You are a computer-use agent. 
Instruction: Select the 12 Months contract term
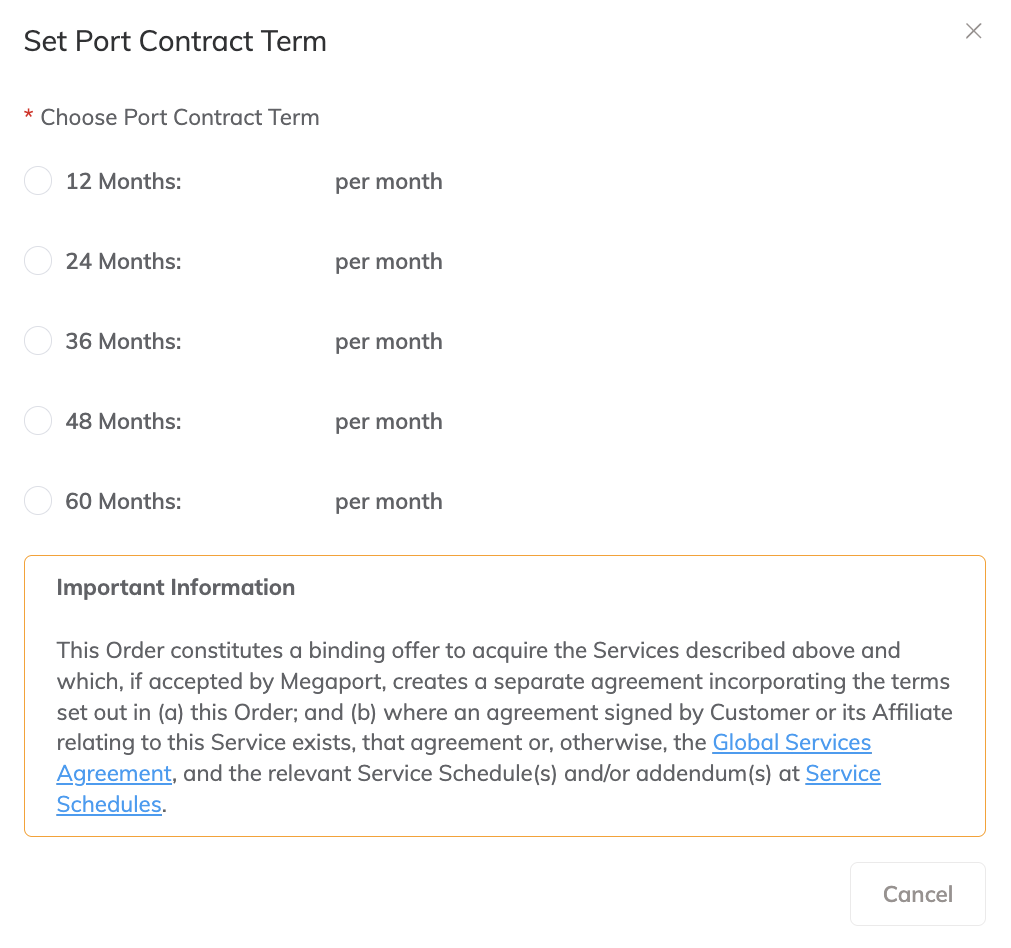(x=37, y=180)
